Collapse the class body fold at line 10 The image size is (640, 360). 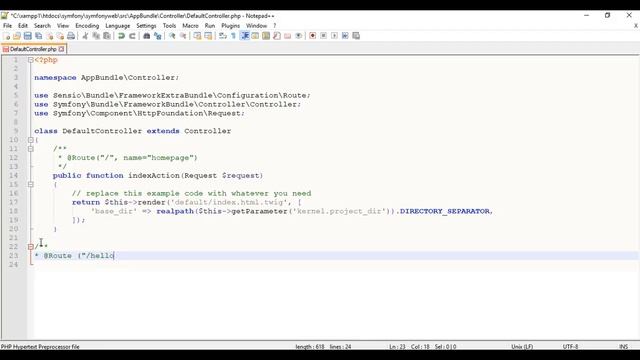pyautogui.click(x=31, y=140)
